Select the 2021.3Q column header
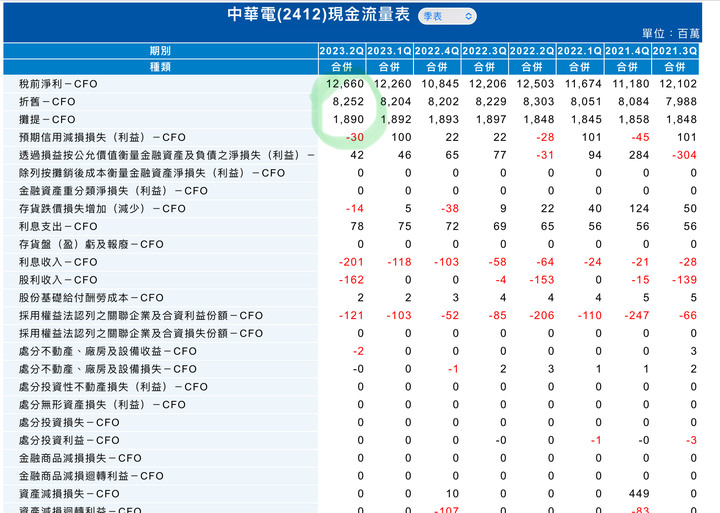Screen dimensions: 720x513 point(675,51)
